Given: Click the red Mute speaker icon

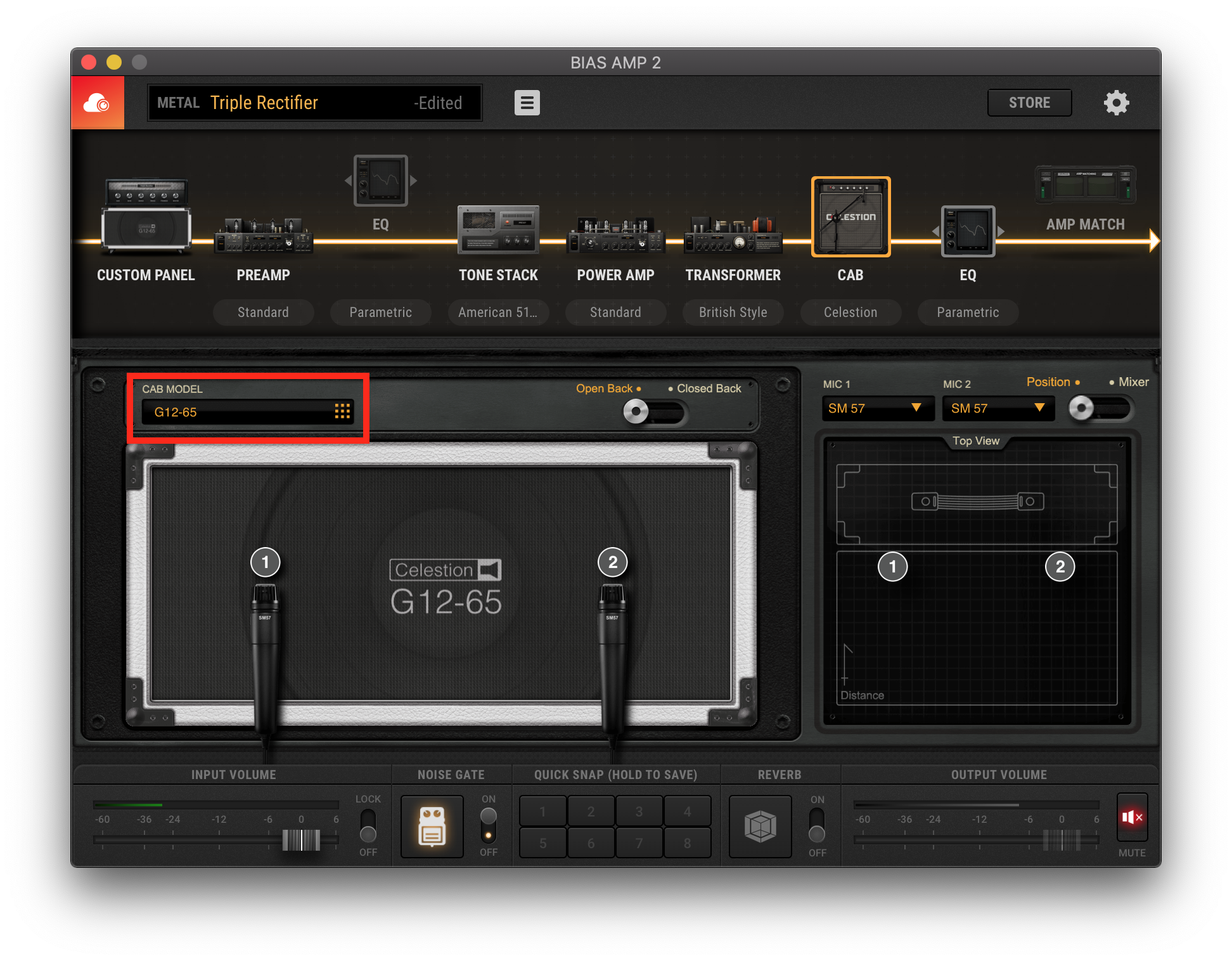Looking at the screenshot, I should click(1132, 817).
